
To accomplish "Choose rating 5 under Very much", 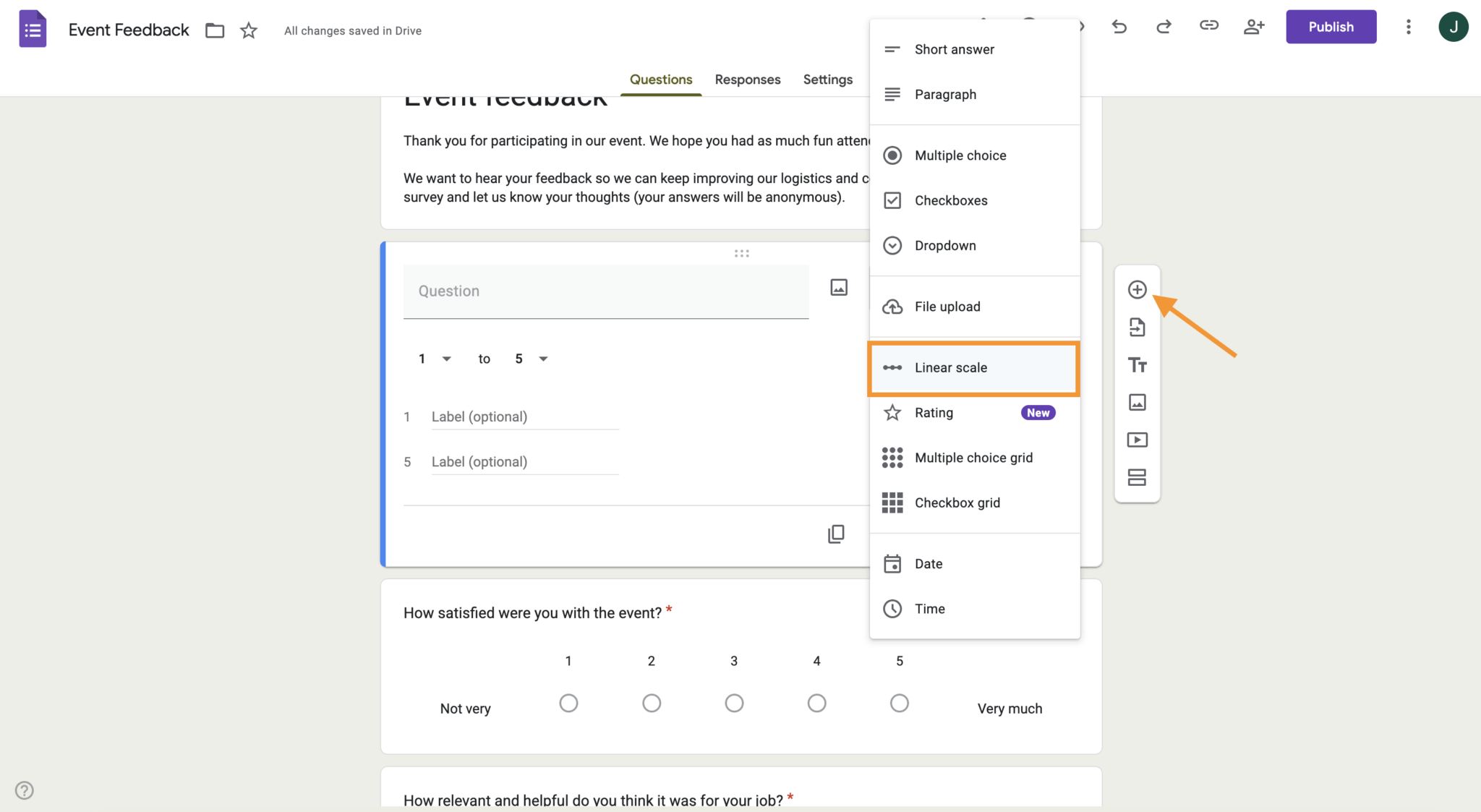I will pyautogui.click(x=899, y=703).
